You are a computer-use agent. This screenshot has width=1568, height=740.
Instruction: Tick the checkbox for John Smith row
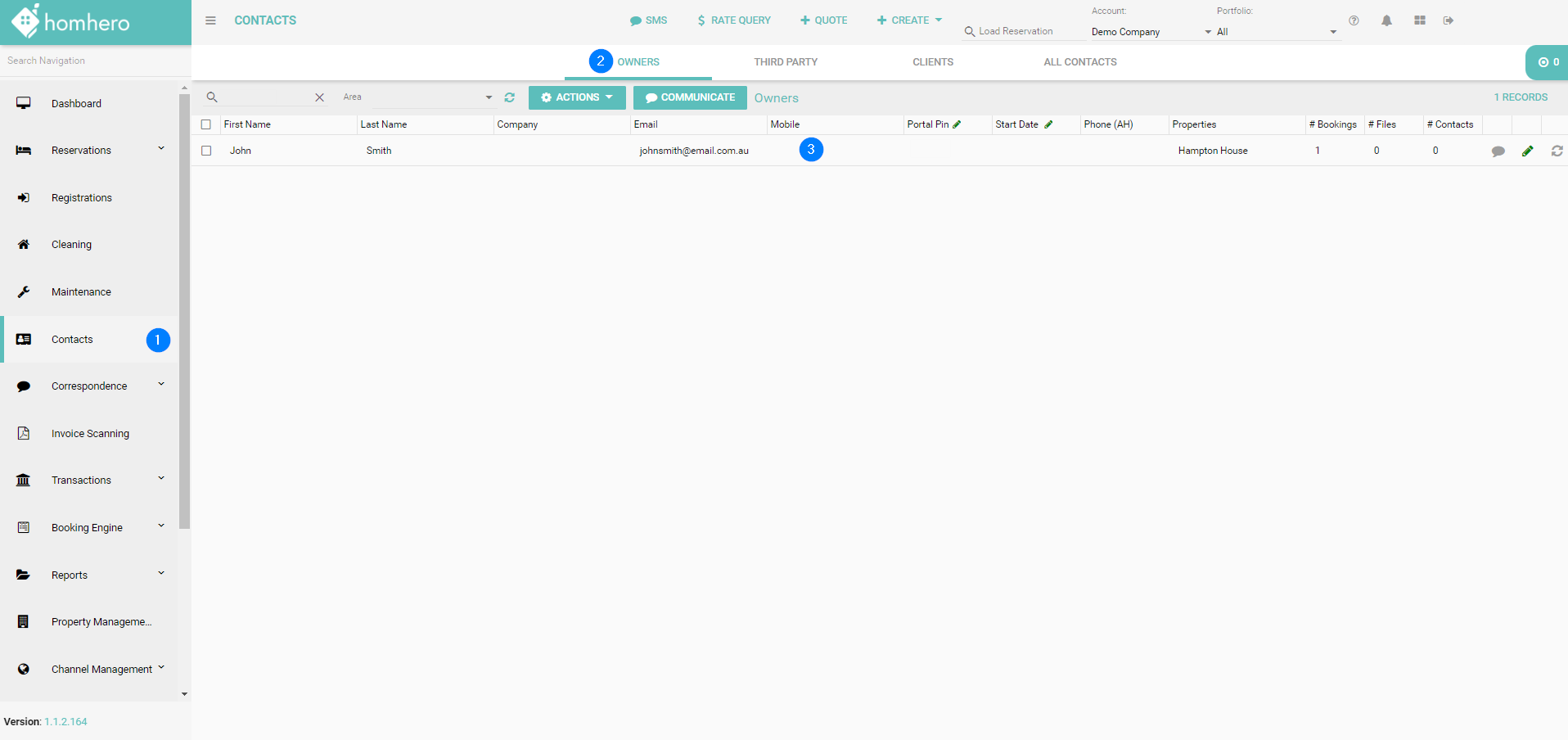tap(206, 151)
